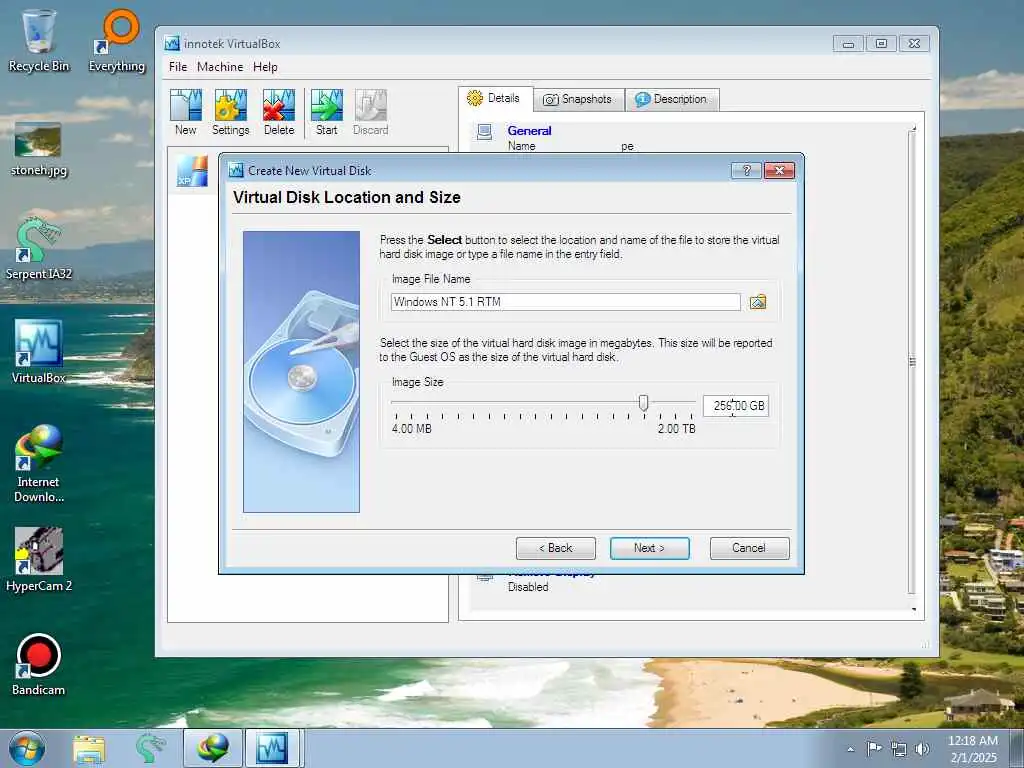Image resolution: width=1024 pixels, height=768 pixels.
Task: Click the volume speaker tray icon
Action: pyautogui.click(x=922, y=749)
